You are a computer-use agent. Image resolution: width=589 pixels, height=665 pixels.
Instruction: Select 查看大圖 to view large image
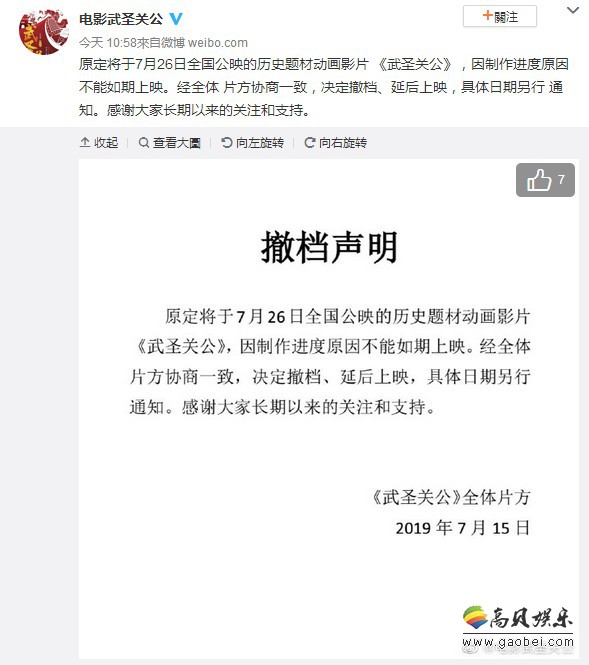pos(170,142)
